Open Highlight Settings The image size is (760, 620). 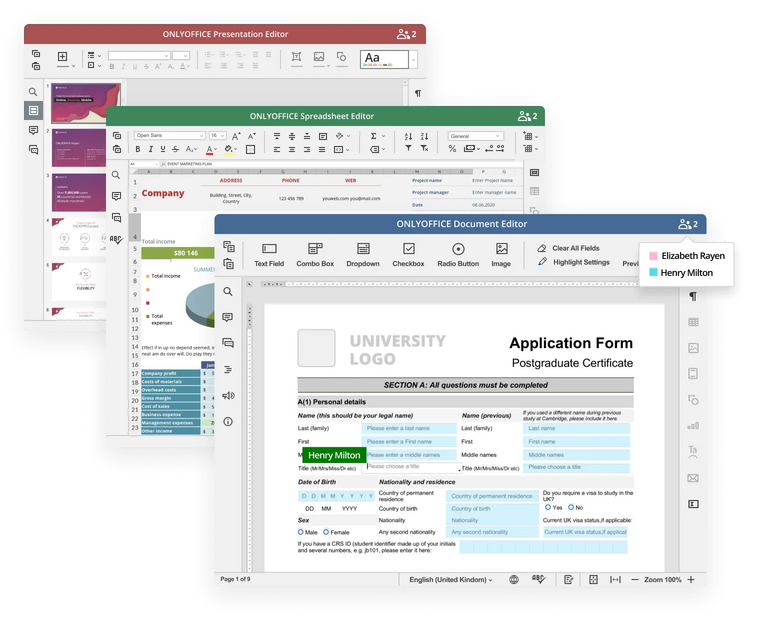pyautogui.click(x=573, y=262)
